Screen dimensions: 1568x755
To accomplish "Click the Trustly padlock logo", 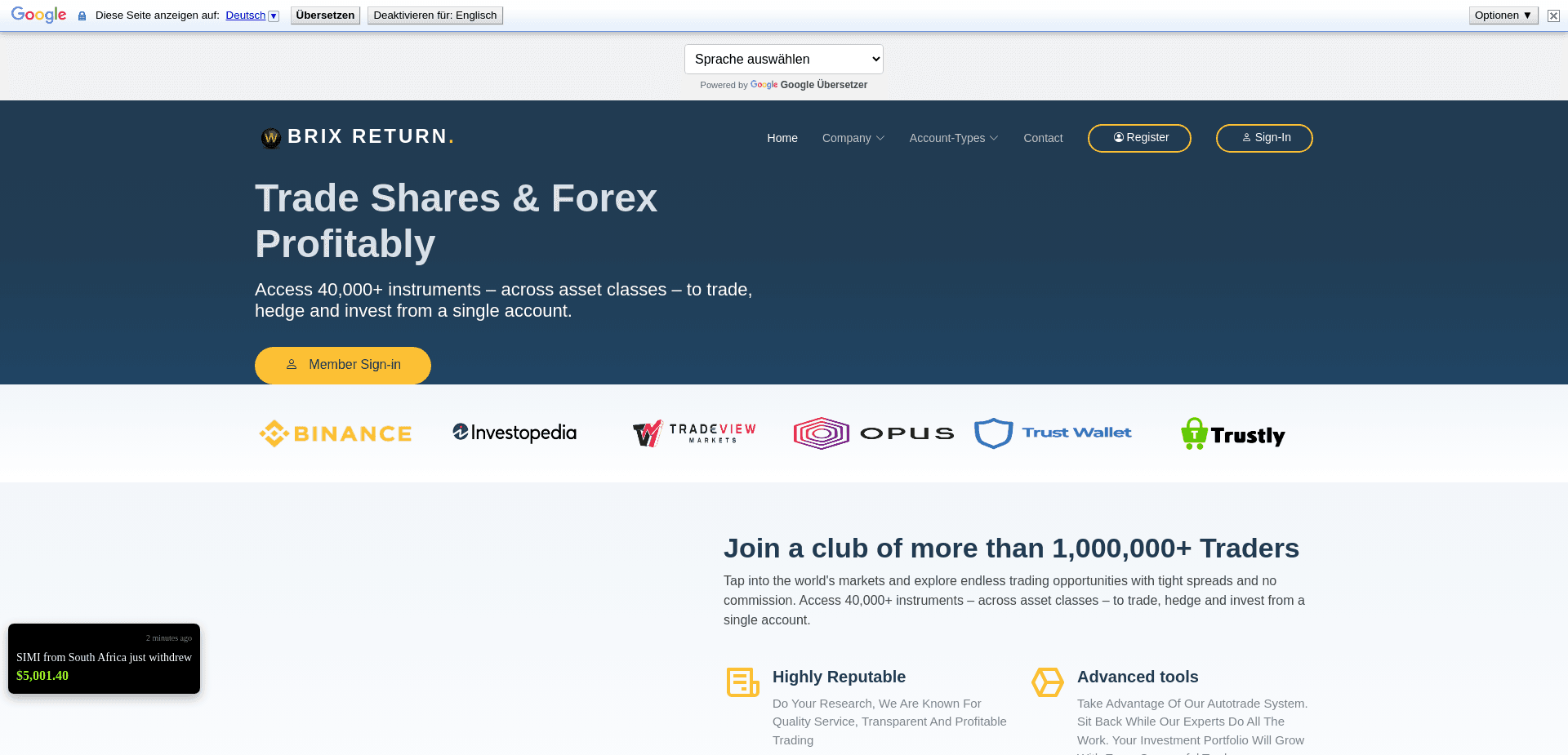I will tap(1194, 433).
